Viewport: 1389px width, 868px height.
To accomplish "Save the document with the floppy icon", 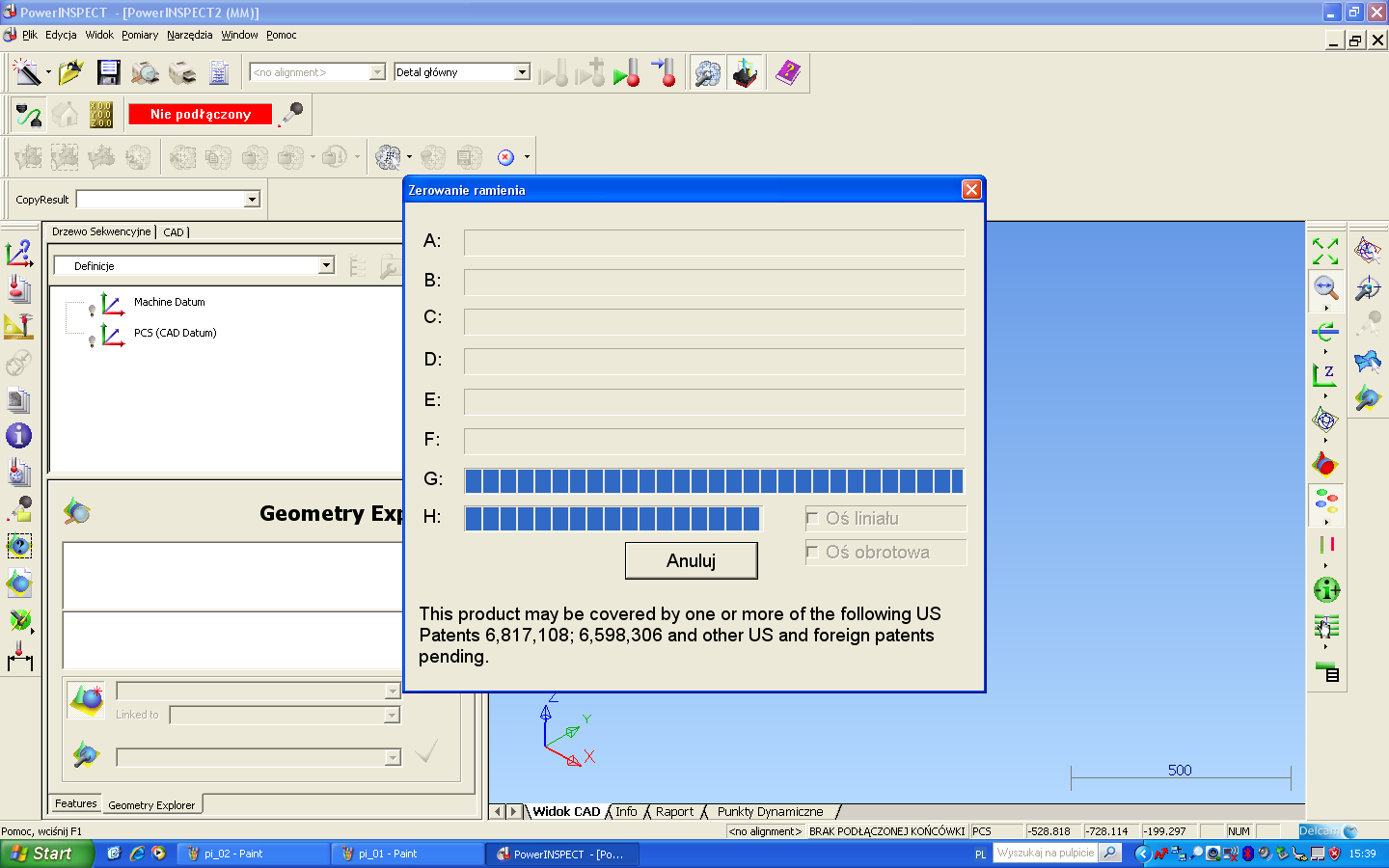I will click(x=108, y=72).
